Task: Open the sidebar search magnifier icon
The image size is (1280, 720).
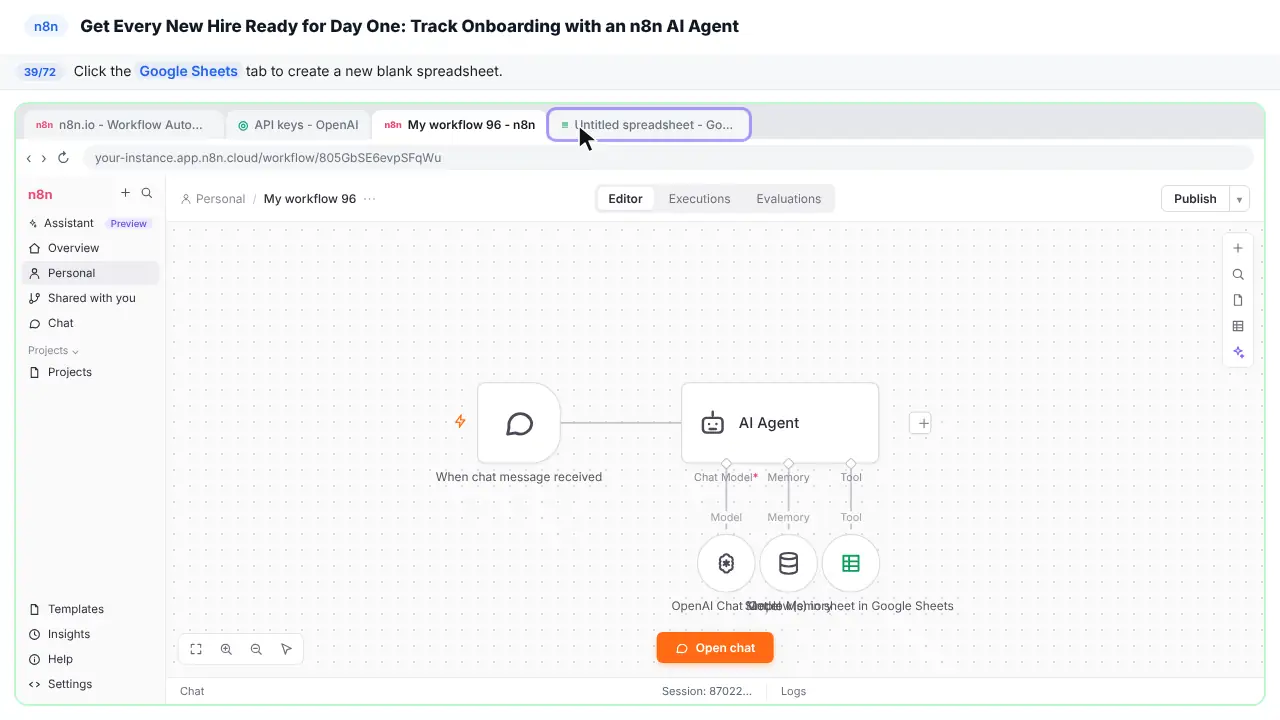Action: coord(147,193)
